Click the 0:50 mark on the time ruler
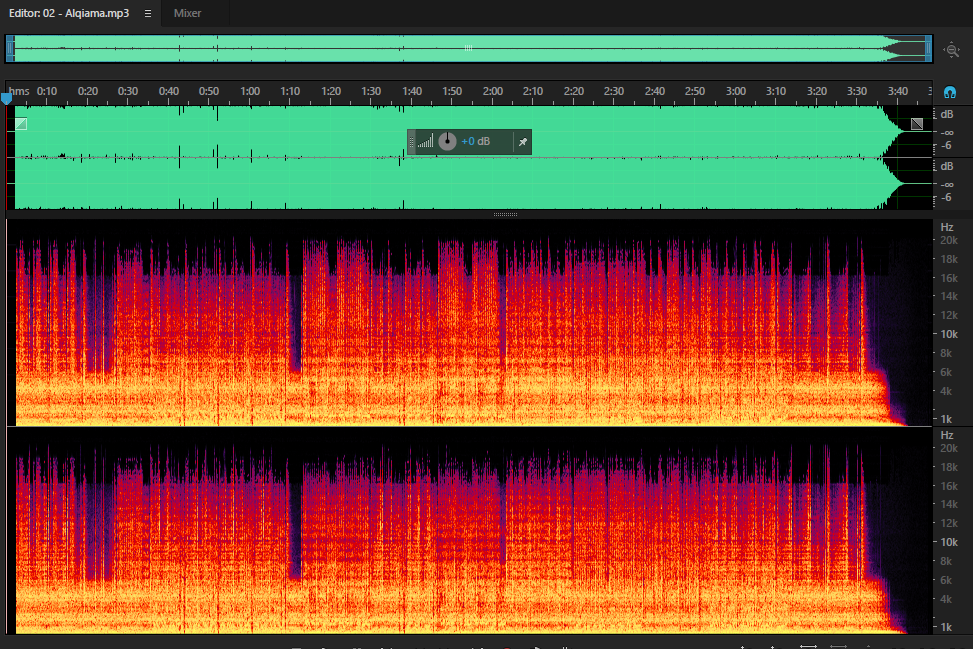This screenshot has height=649, width=973. point(209,91)
